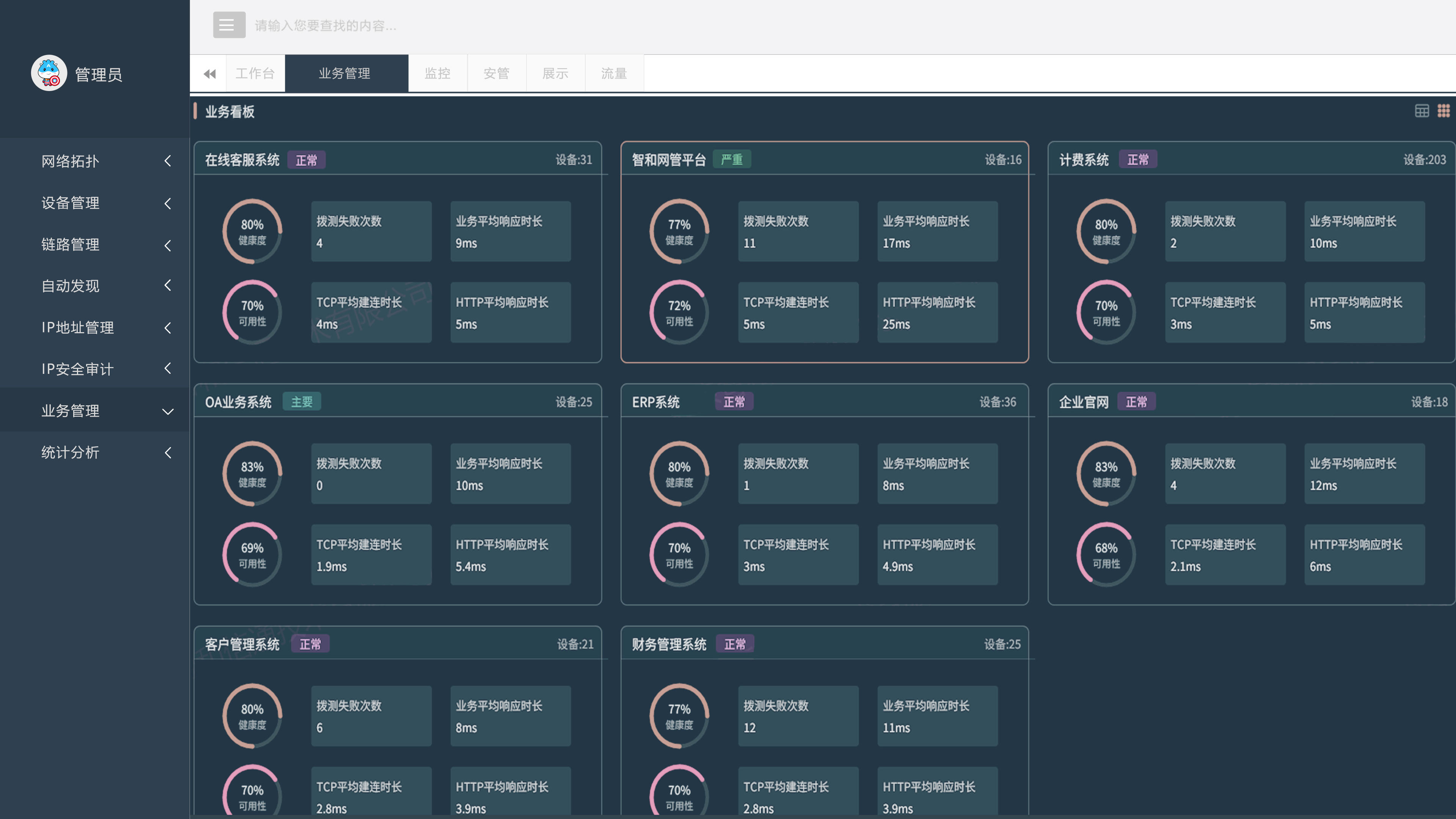
Task: Click 在线客服系统 health gauge ring
Action: pos(252,231)
